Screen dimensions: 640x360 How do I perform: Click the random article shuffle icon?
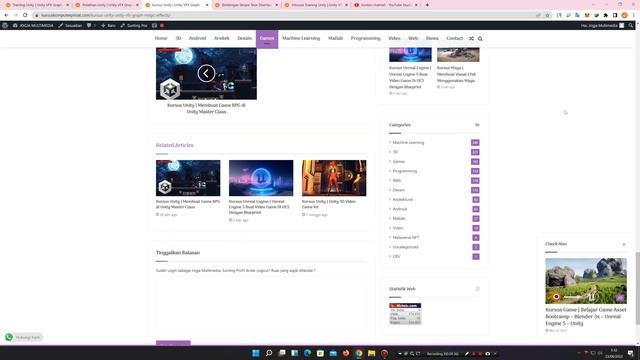pos(471,38)
